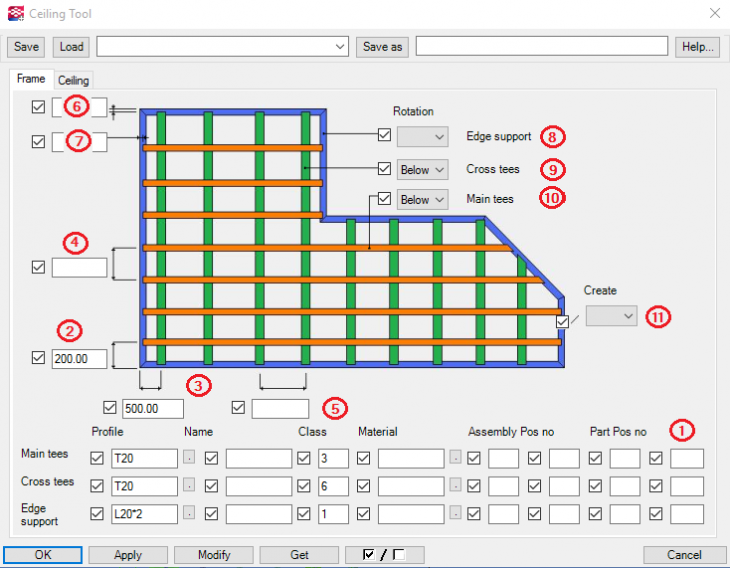Expand the saved settings dropdown beside Load
Image resolution: width=730 pixels, height=568 pixels.
(340, 47)
